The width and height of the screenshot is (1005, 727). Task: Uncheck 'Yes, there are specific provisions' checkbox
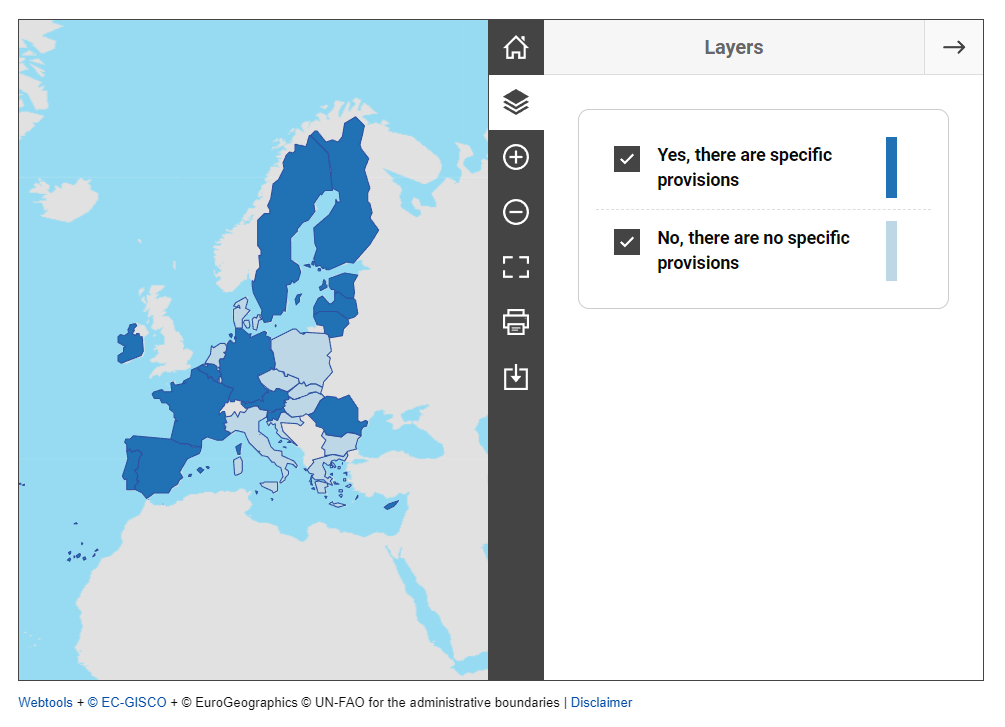627,159
